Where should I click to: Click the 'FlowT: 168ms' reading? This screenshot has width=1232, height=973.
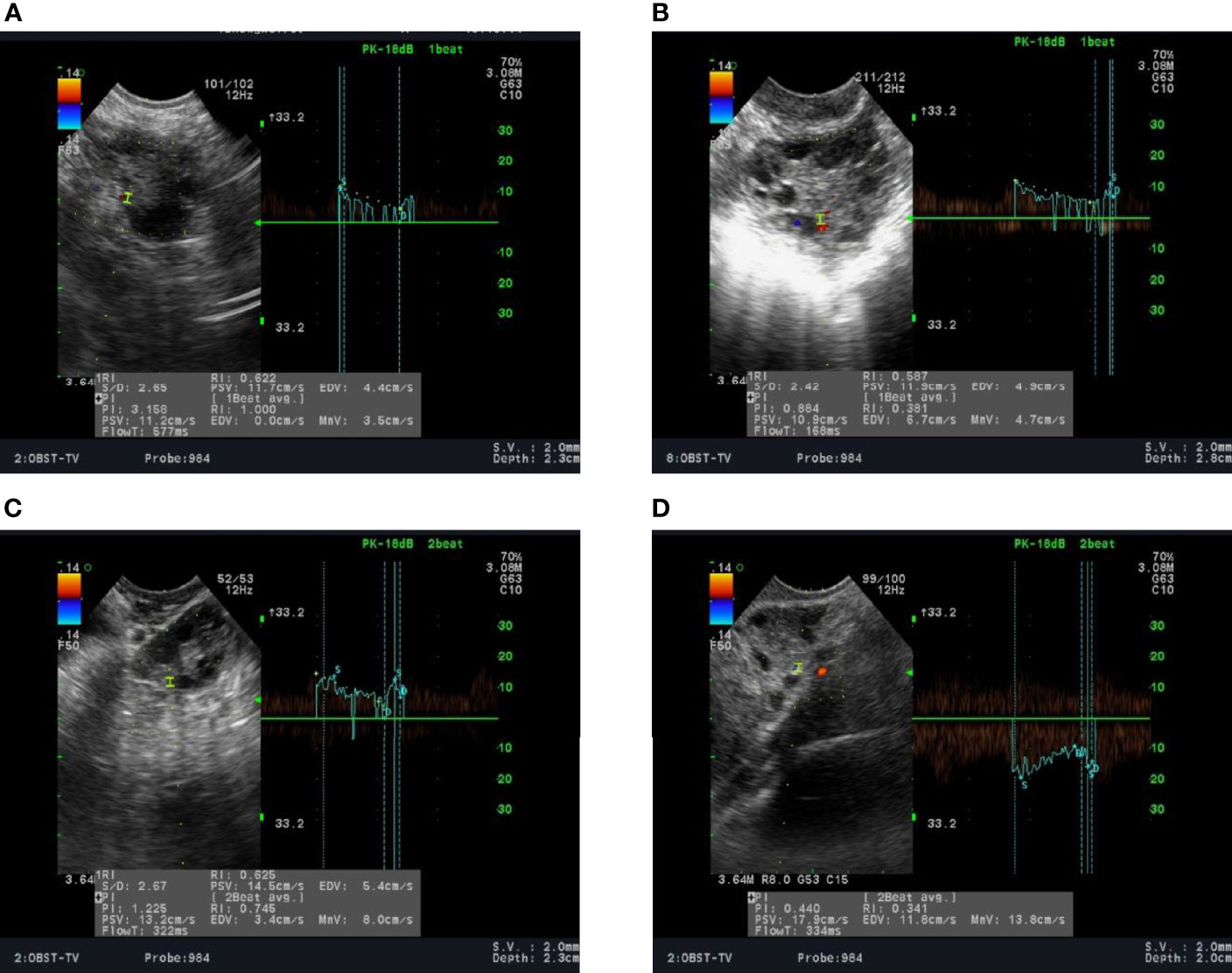pyautogui.click(x=796, y=430)
